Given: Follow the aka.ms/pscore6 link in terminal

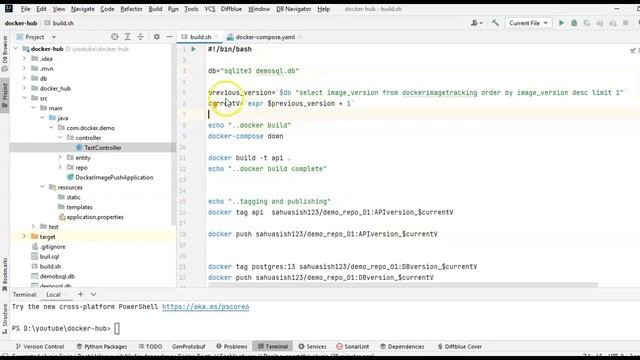Looking at the screenshot, I should tap(206, 307).
